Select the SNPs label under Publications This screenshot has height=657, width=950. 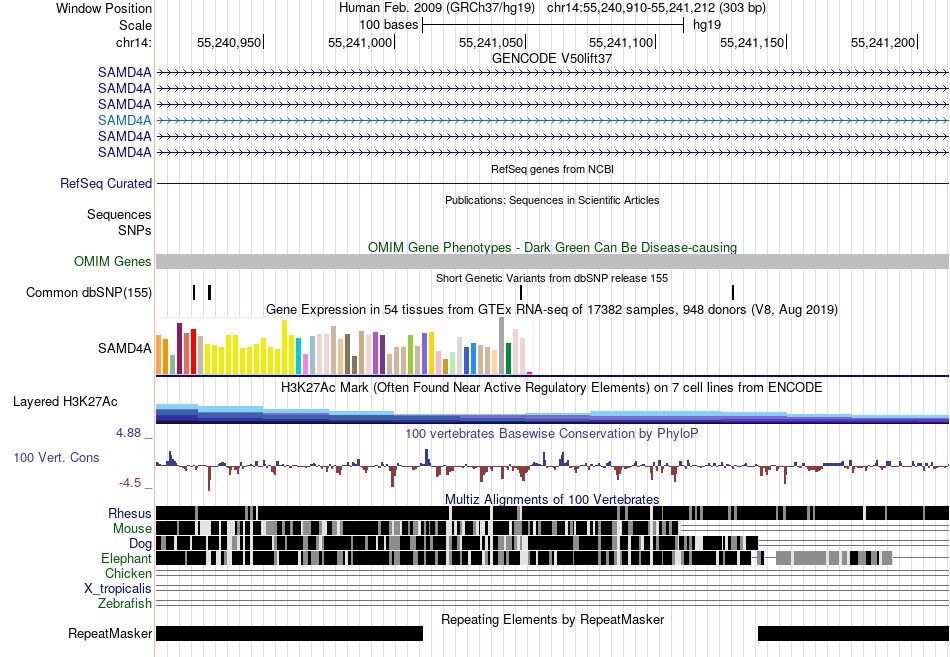click(135, 230)
